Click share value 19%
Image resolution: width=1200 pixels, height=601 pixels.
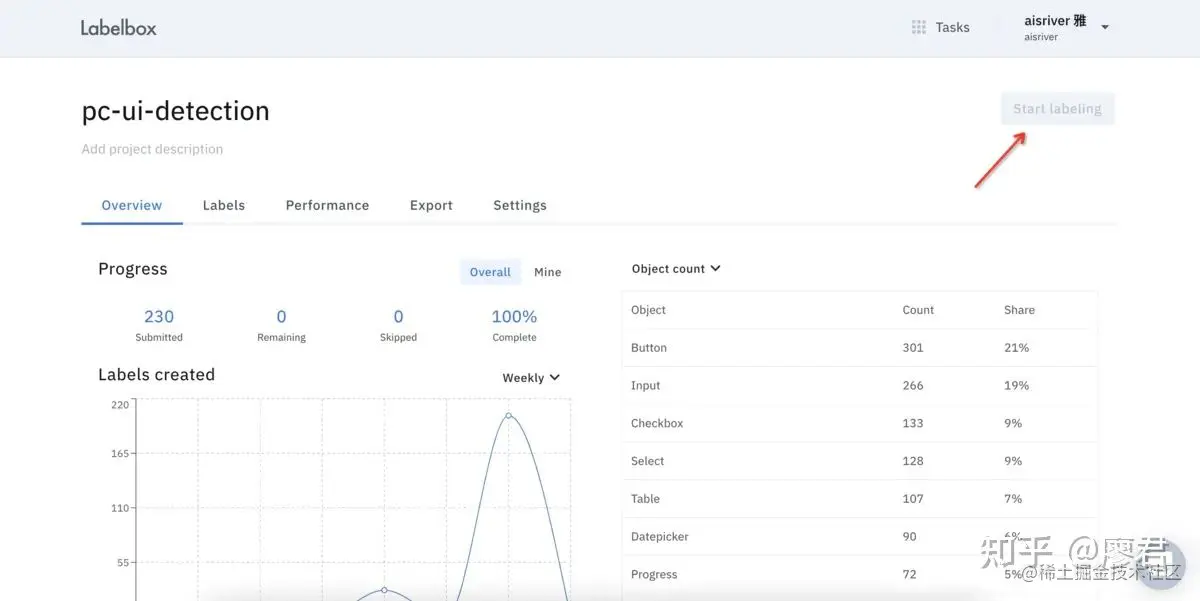pyautogui.click(x=1016, y=385)
